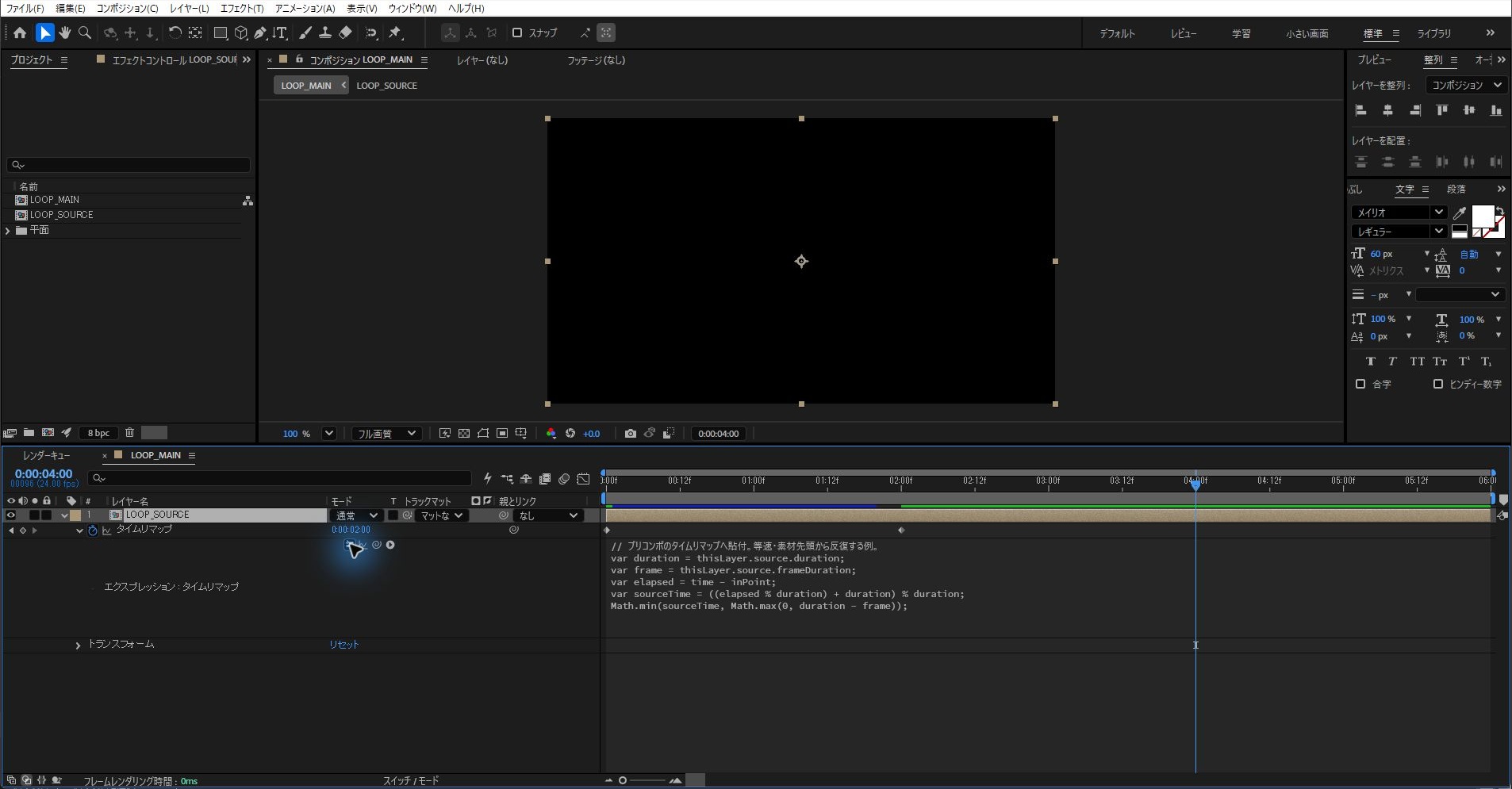Screen dimensions: 1512x789
Task: Hide the LOOP_SOURCE layer with the eye toggle
Action: tap(11, 515)
